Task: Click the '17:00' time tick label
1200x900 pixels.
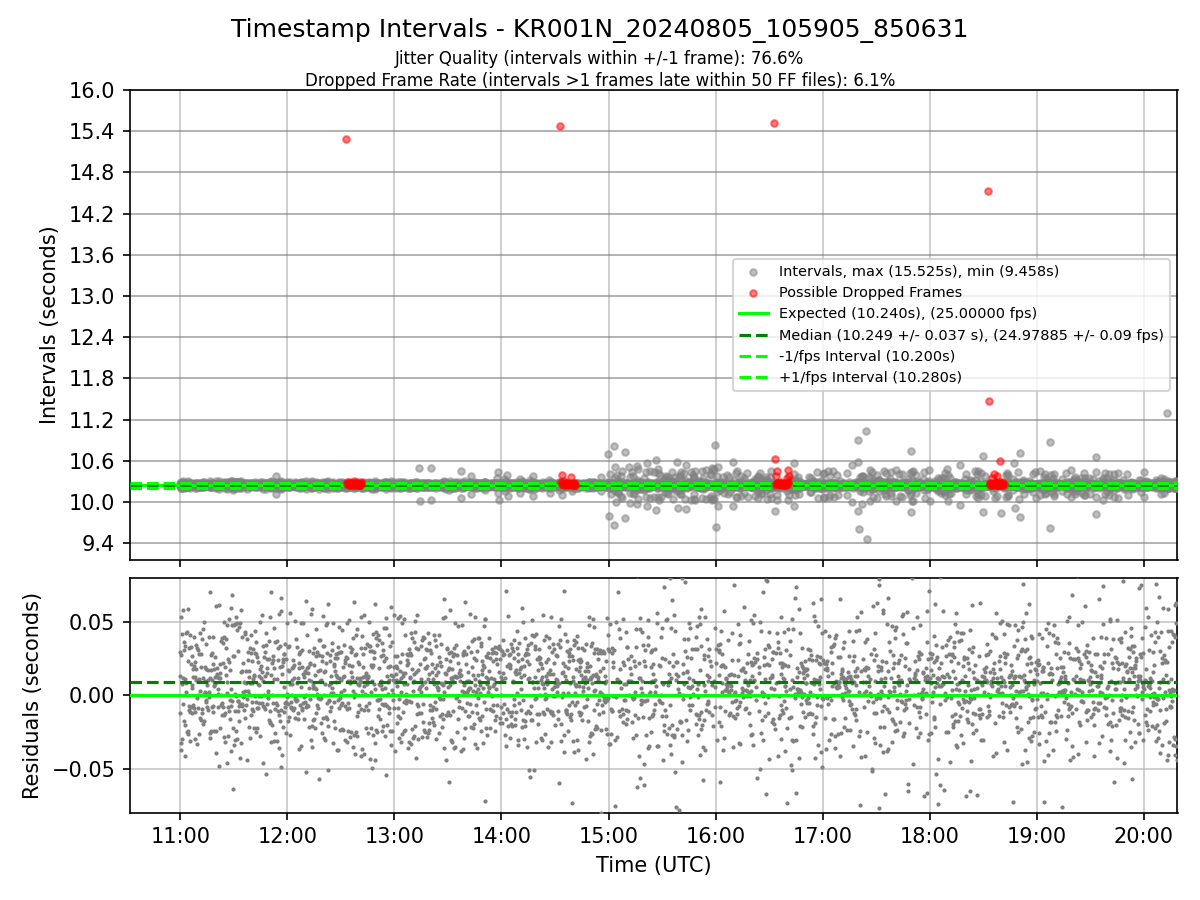Action: point(823,835)
